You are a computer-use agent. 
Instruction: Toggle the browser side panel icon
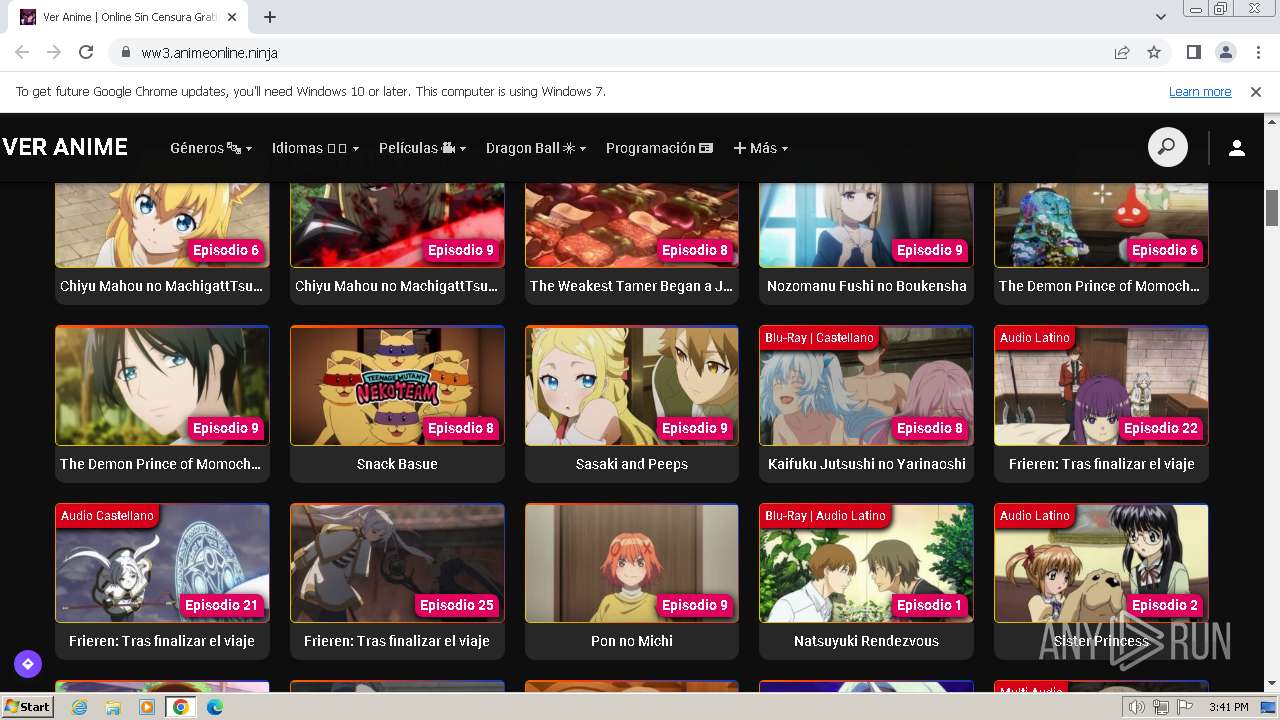tap(1193, 52)
